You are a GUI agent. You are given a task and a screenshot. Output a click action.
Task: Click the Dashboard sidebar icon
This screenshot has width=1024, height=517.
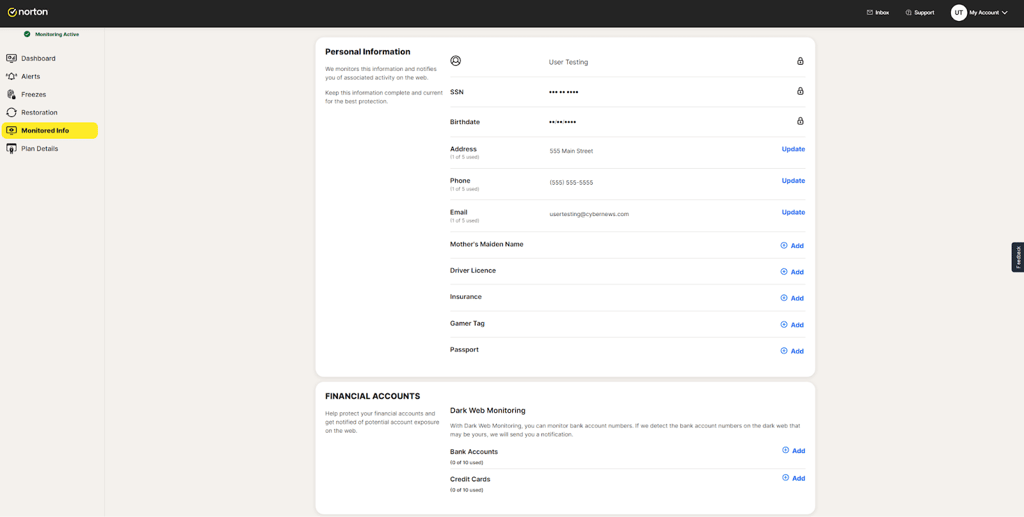pyautogui.click(x=11, y=58)
